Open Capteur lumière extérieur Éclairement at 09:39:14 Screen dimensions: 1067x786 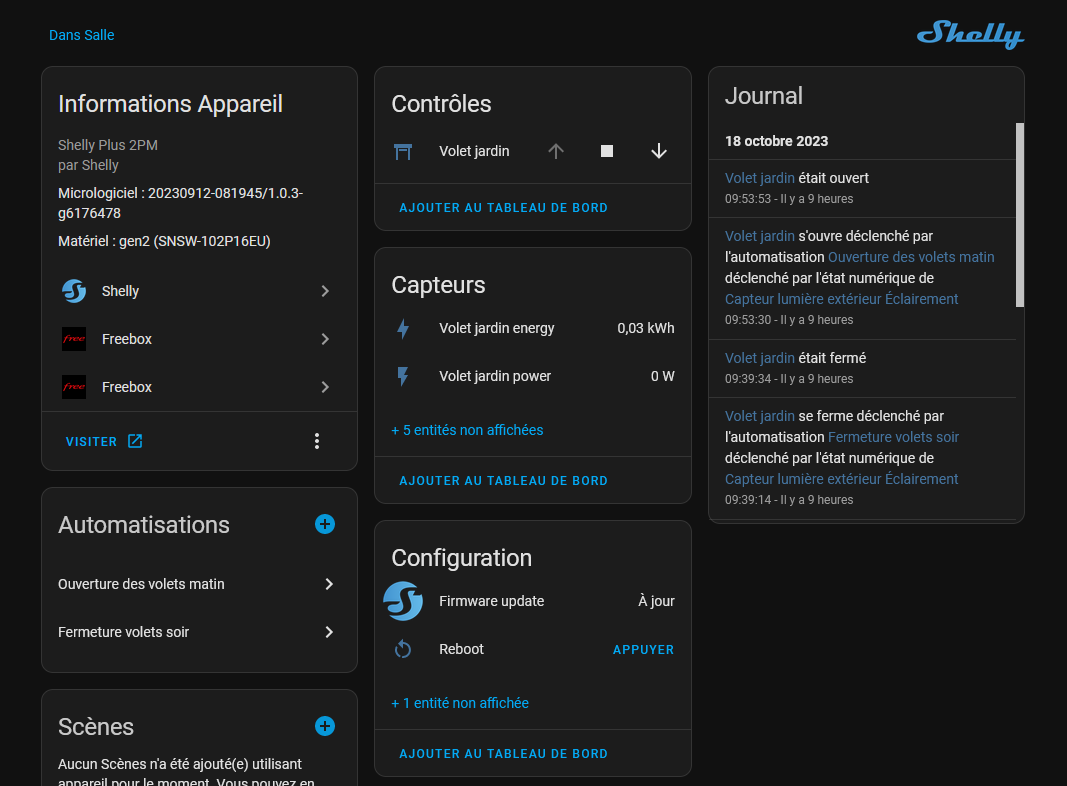[x=841, y=479]
